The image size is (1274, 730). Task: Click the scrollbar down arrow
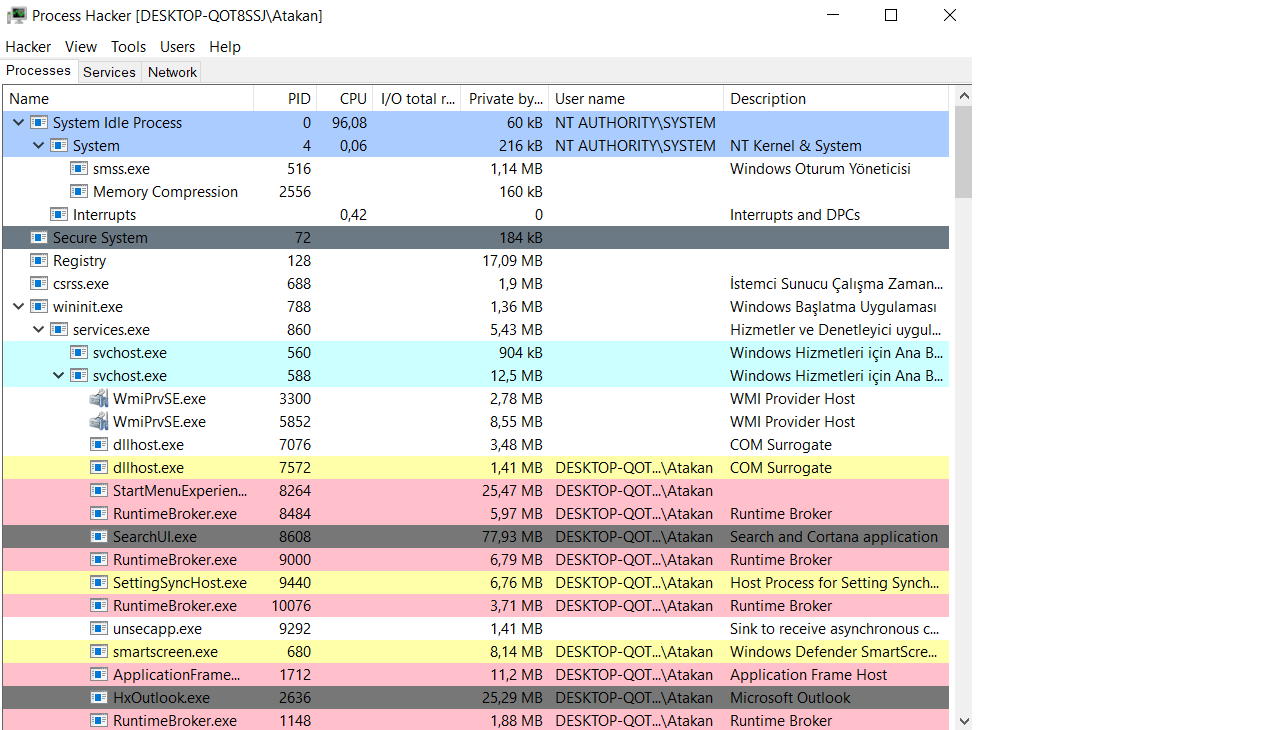click(x=964, y=720)
